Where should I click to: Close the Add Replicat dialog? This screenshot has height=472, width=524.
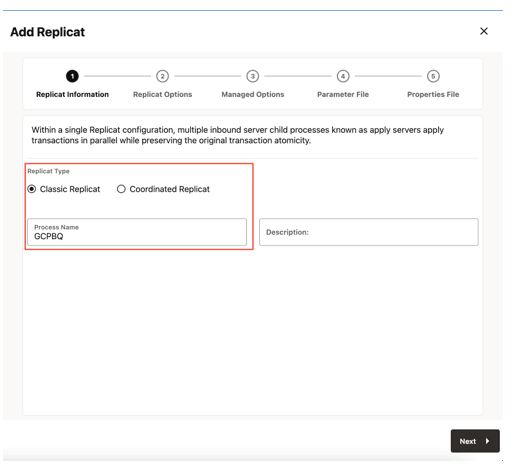tap(484, 31)
